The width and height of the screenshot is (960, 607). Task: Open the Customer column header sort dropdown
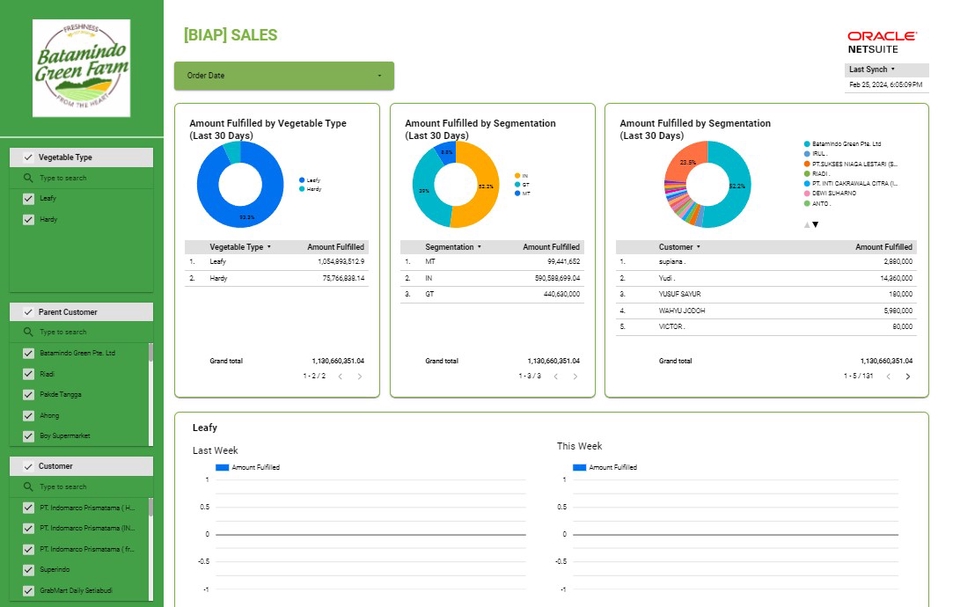697,246
